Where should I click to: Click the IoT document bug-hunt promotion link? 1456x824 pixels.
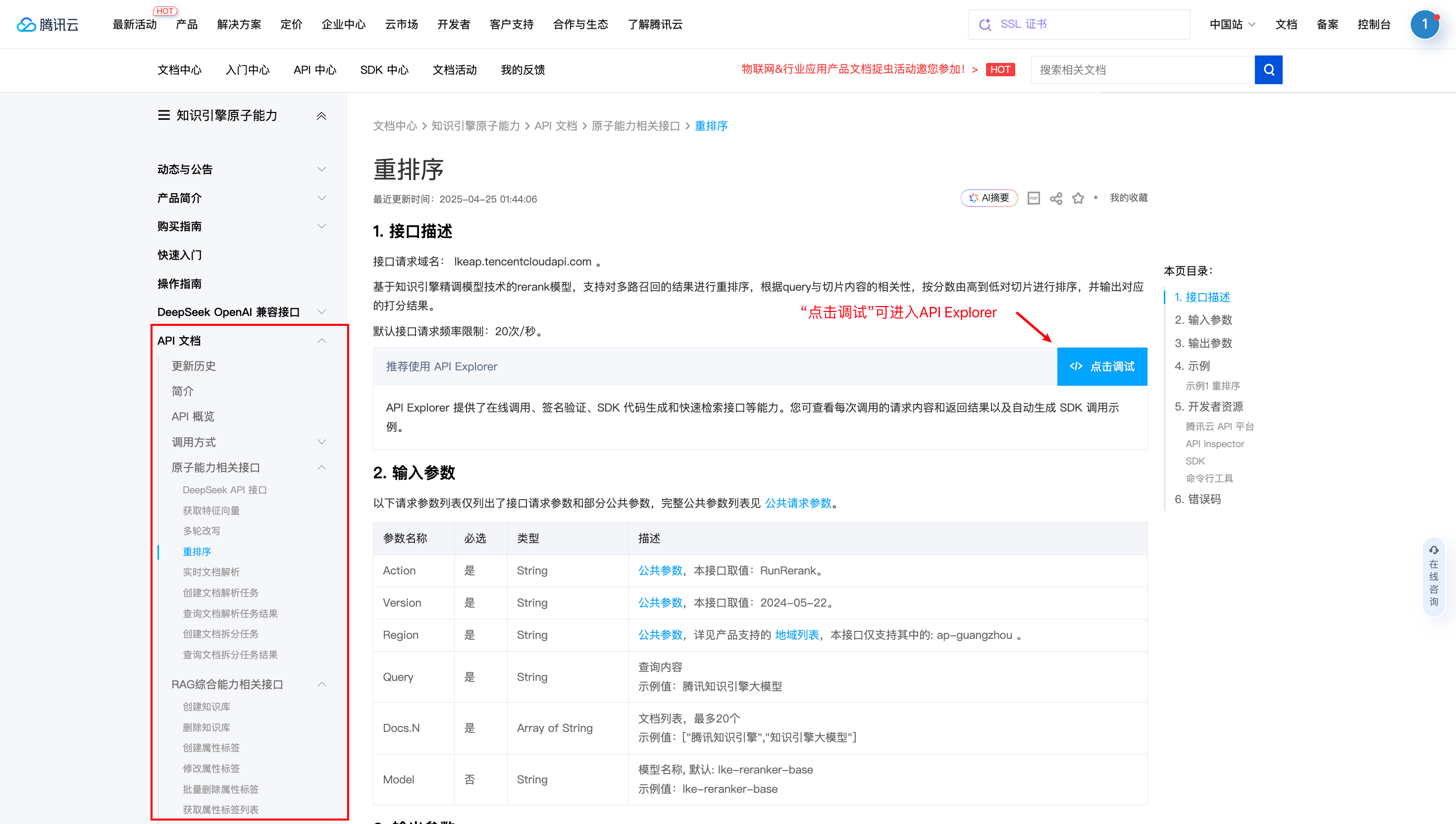pos(859,69)
